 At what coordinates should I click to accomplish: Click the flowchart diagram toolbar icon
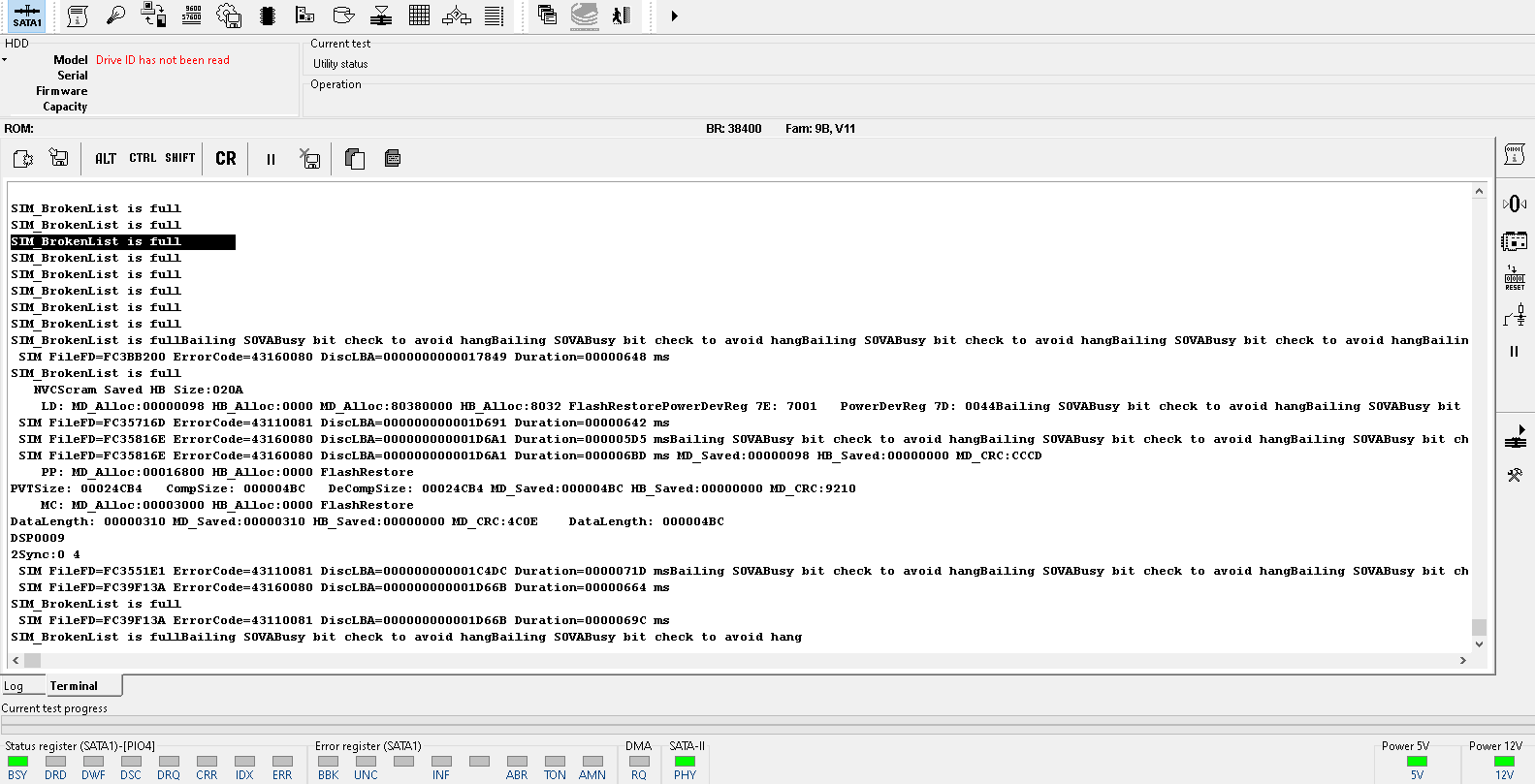click(457, 15)
